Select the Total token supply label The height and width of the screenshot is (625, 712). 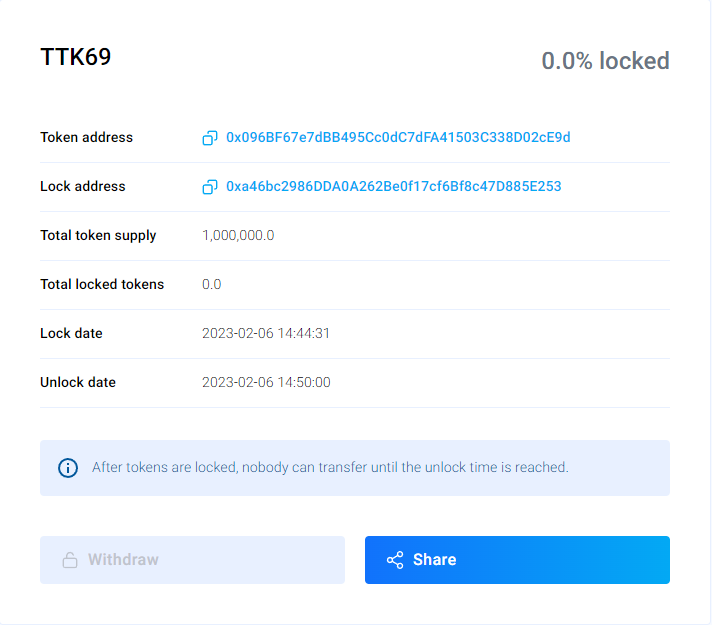98,235
